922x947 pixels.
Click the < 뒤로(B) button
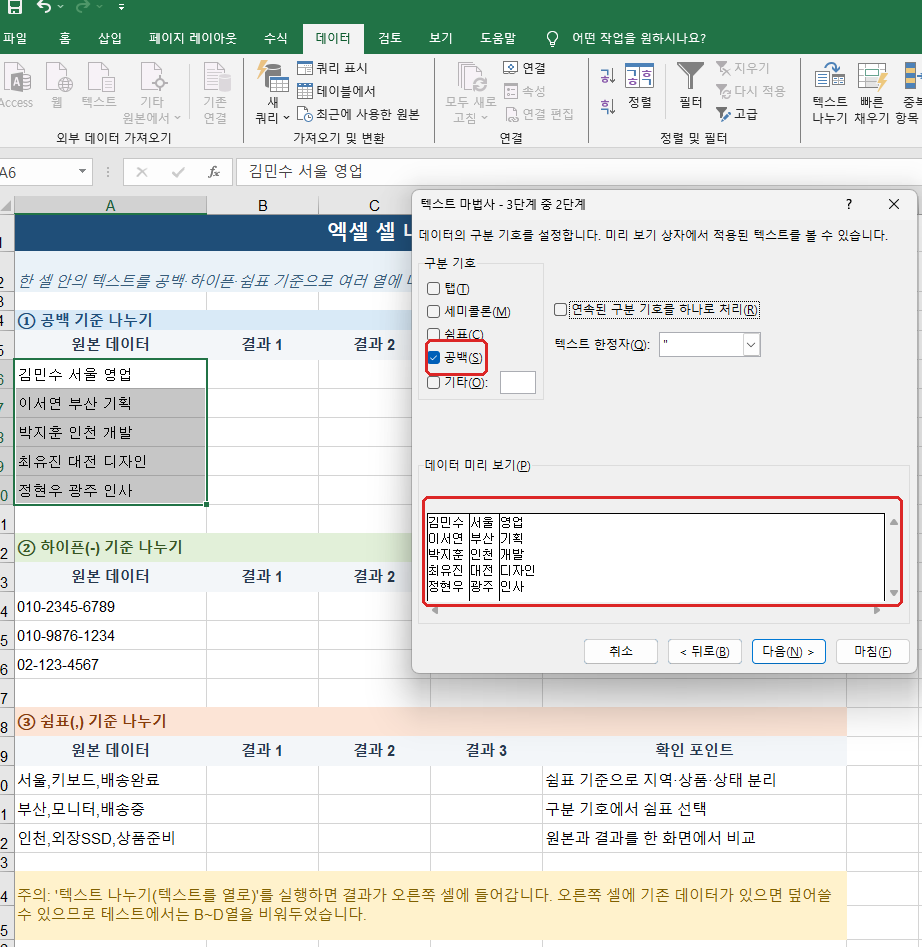tap(705, 651)
